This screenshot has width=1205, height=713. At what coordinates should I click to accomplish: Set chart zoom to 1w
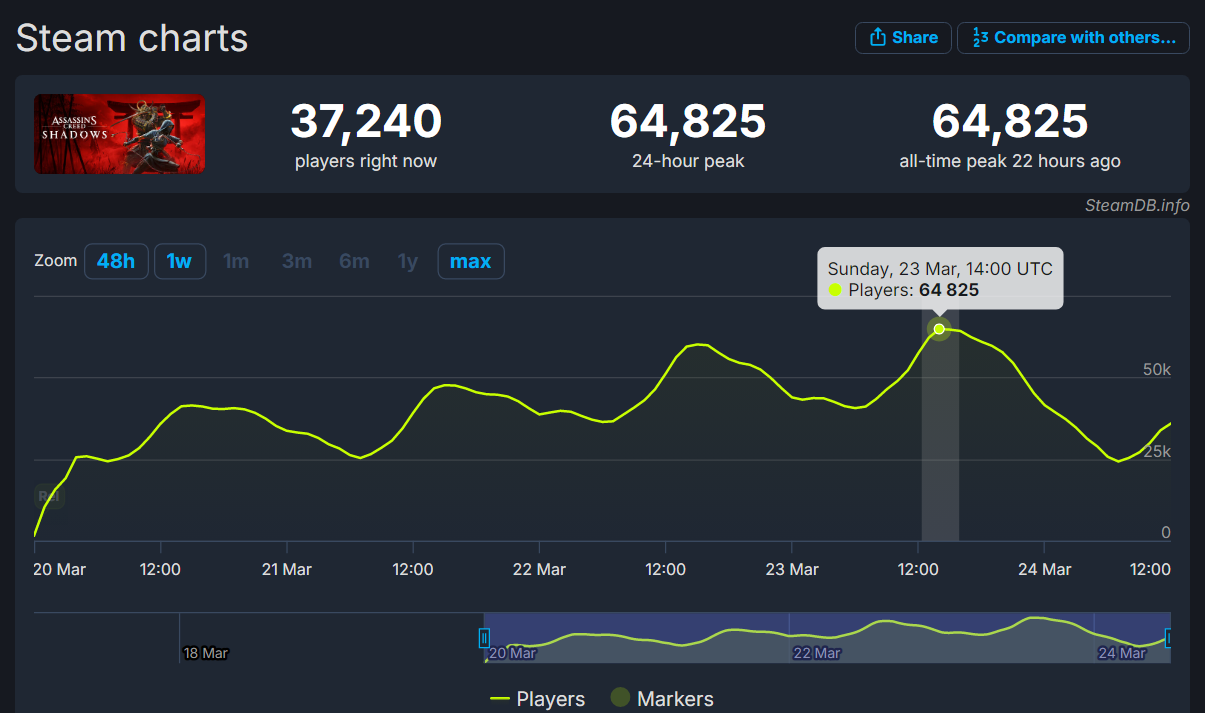pos(179,262)
